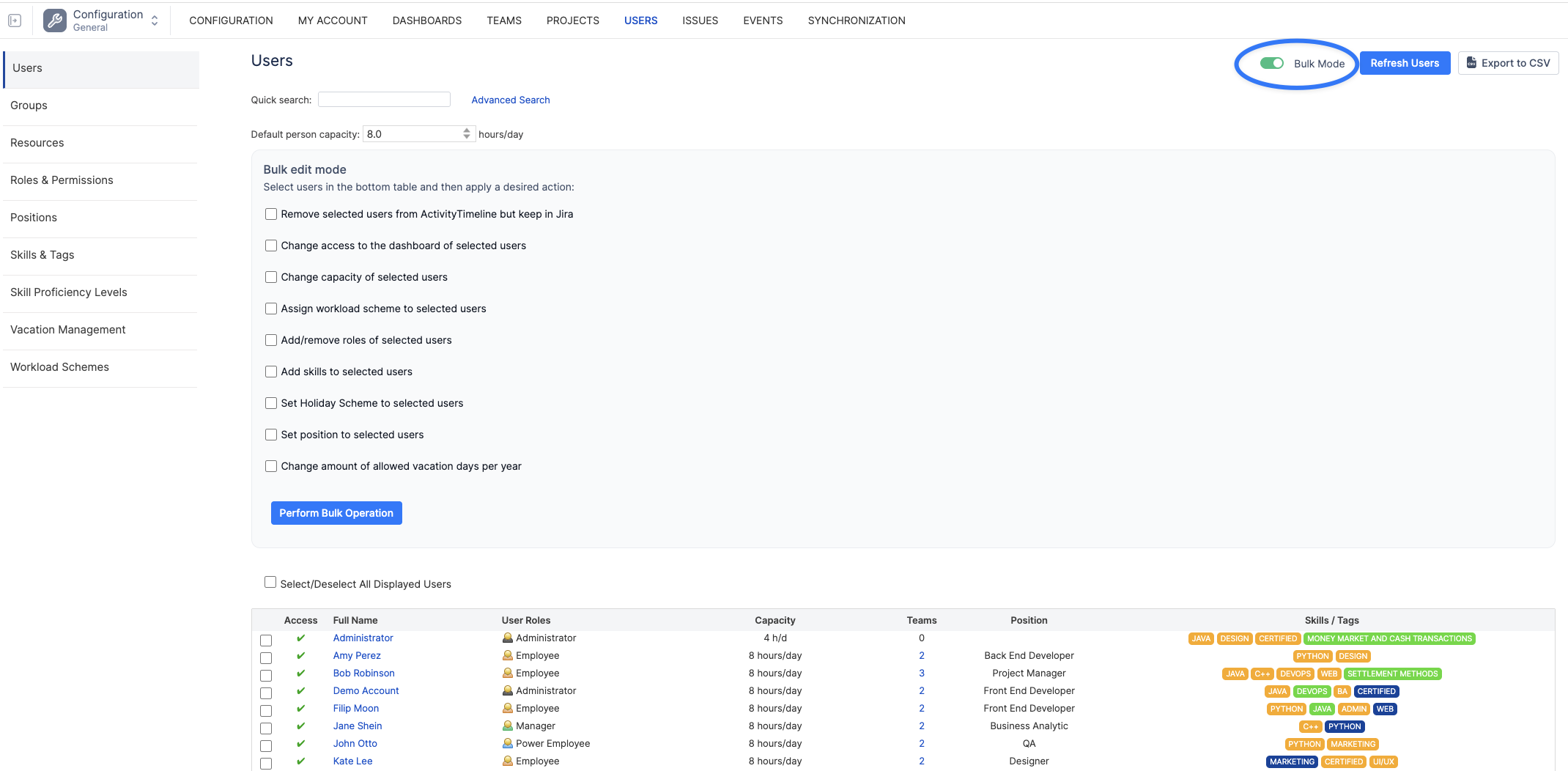Click the green access checkmark for Amy Perez
This screenshot has height=771, width=1568.
click(300, 656)
